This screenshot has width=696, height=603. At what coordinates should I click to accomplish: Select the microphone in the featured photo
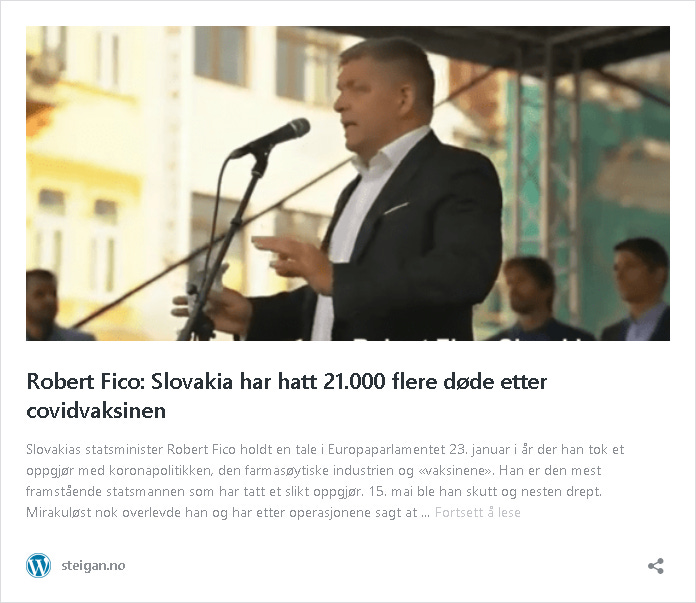(x=269, y=138)
